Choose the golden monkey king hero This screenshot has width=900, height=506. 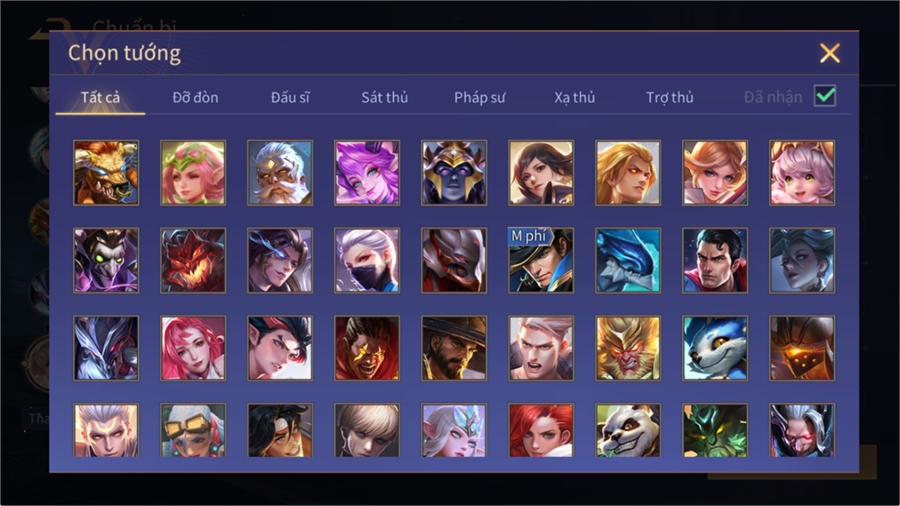pos(628,348)
